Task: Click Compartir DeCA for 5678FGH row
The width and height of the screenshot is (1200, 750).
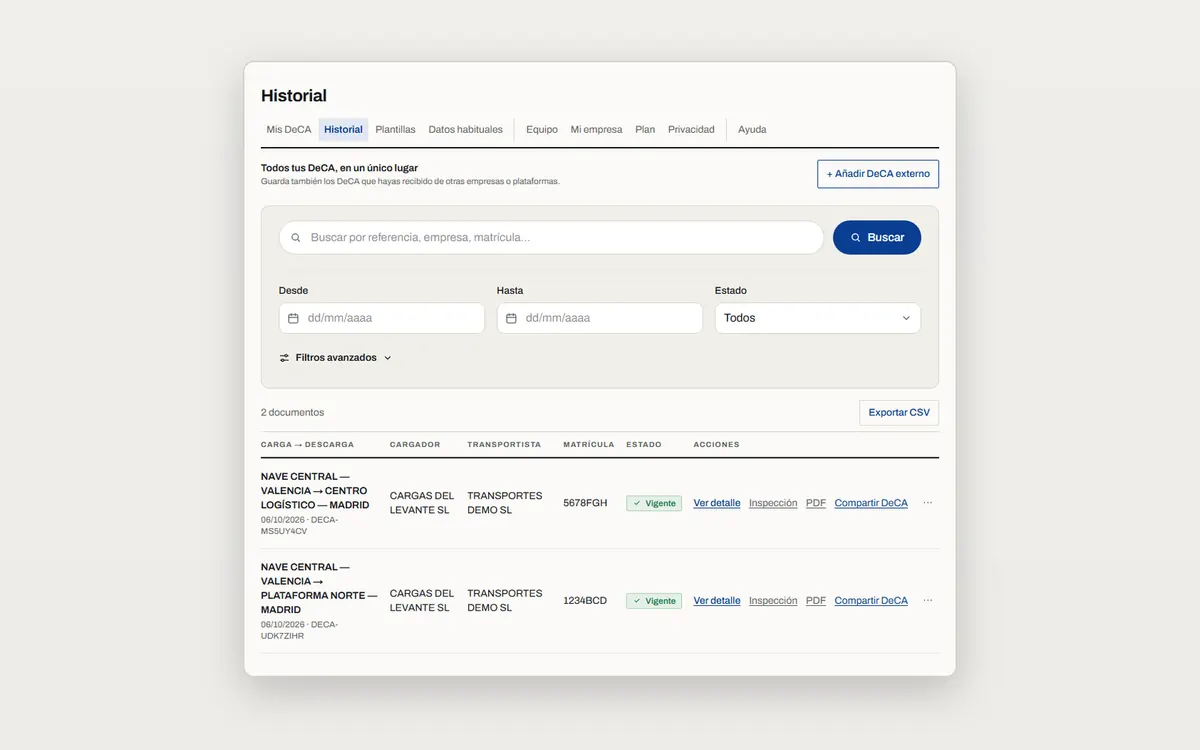Action: tap(871, 503)
